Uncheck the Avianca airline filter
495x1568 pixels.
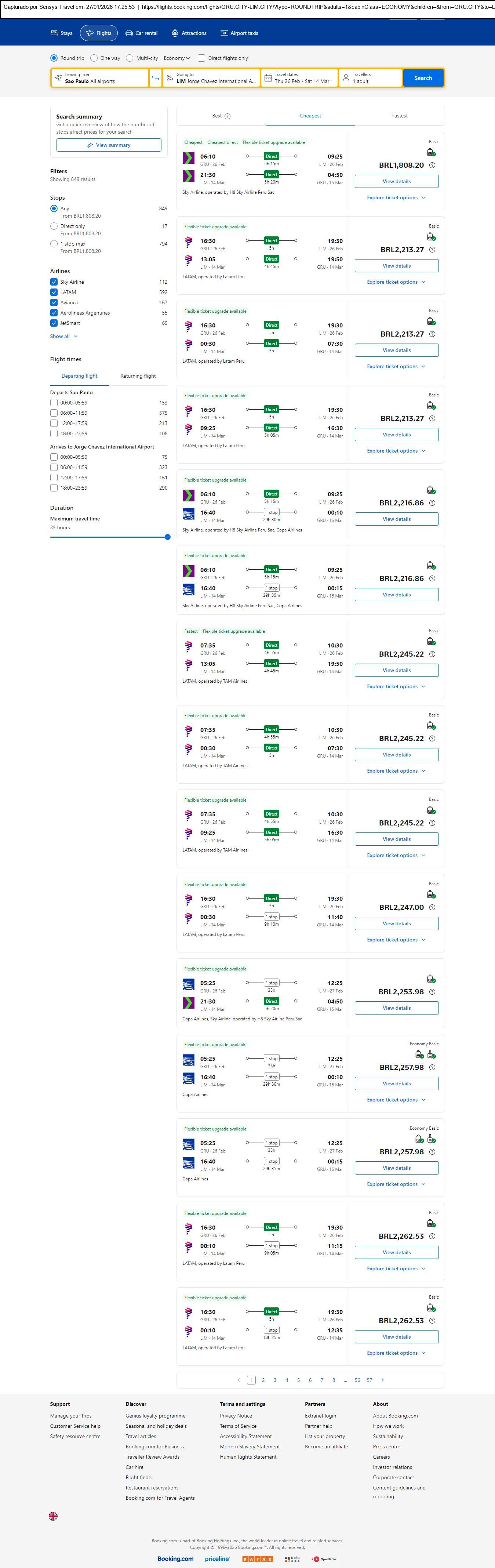click(54, 302)
